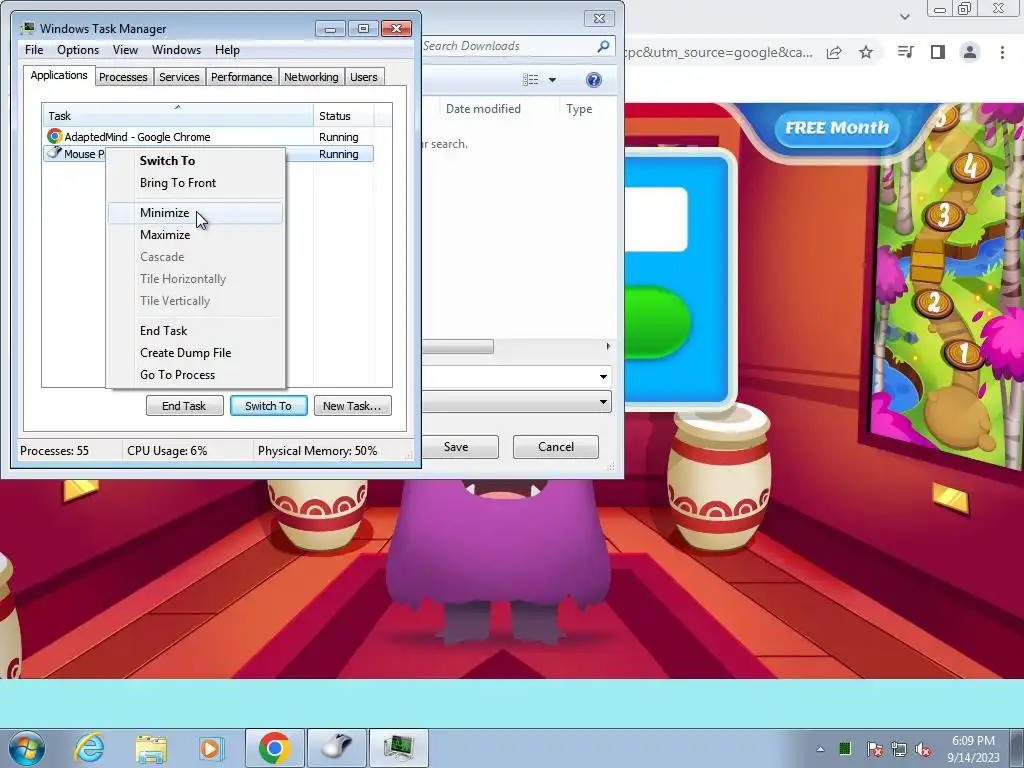Click the New Task... button
Image resolution: width=1024 pixels, height=768 pixels.
coord(352,406)
